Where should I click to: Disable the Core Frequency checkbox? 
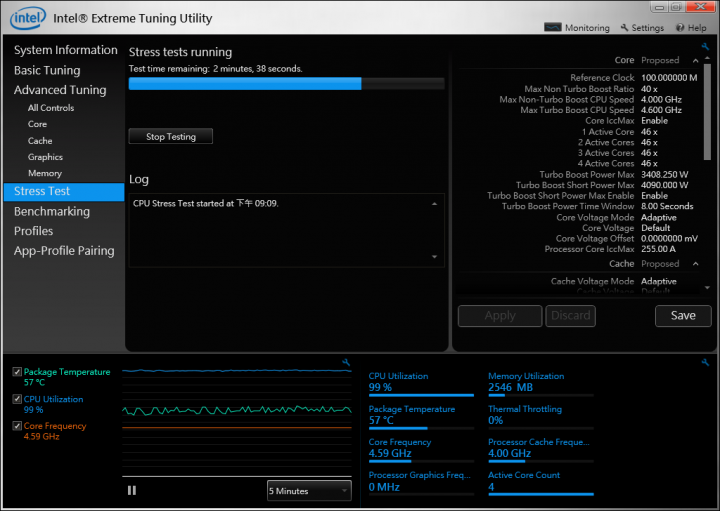[x=17, y=426]
